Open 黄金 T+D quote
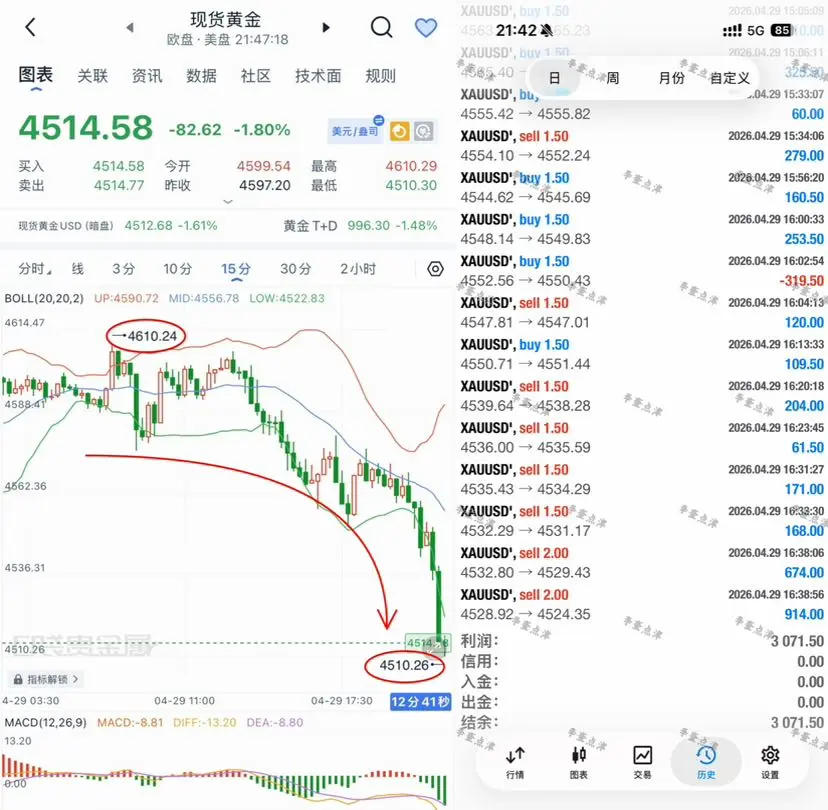828x810 pixels. point(360,226)
